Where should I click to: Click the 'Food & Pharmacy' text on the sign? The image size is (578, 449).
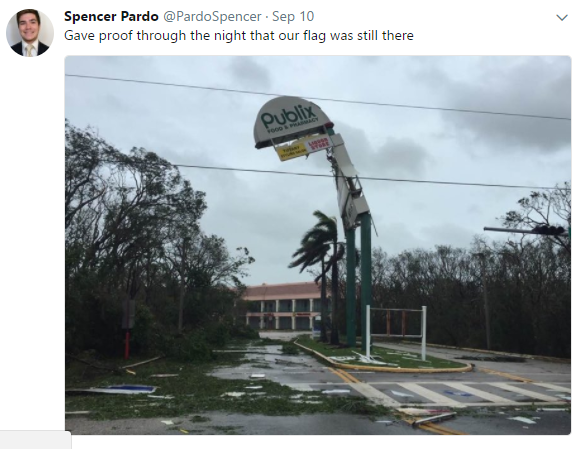[292, 125]
